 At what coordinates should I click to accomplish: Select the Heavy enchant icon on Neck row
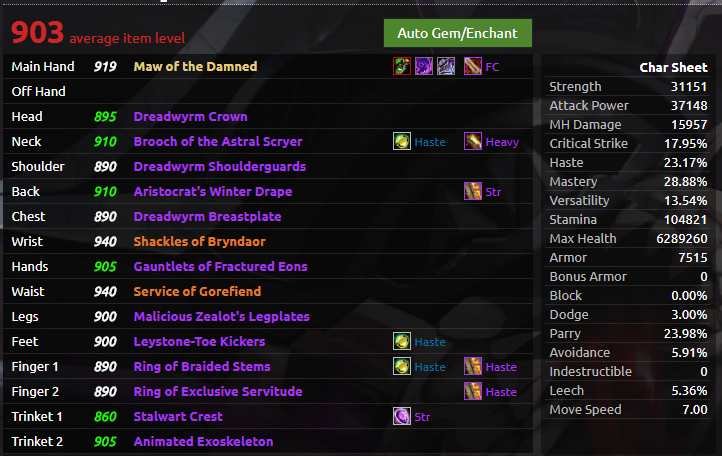coord(473,141)
